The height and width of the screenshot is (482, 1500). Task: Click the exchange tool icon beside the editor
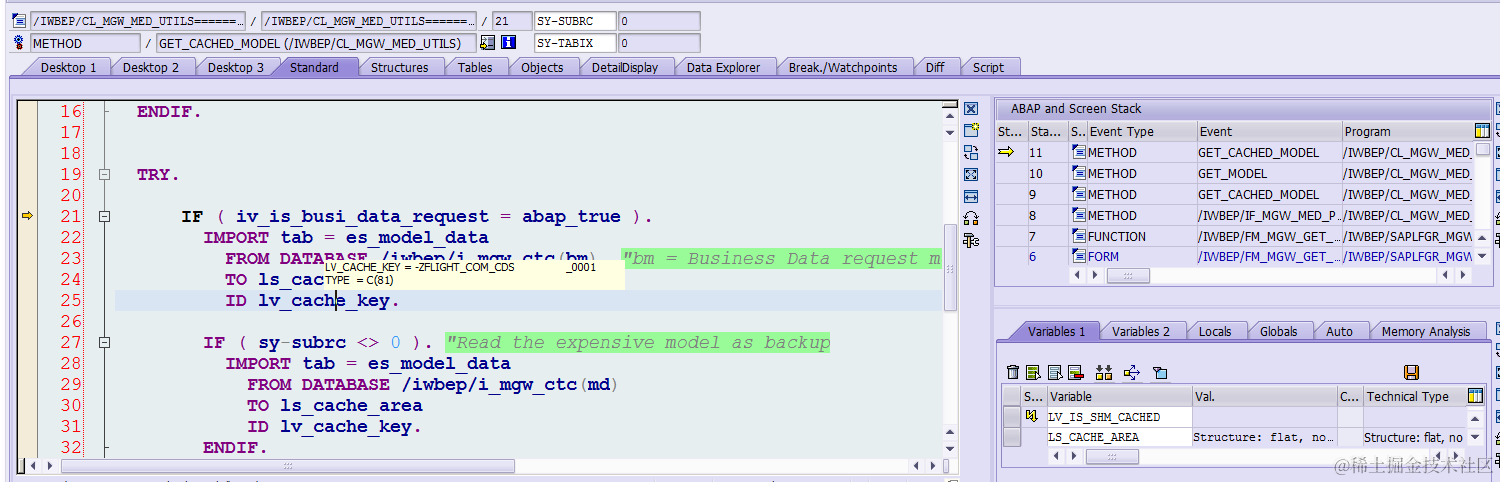(970, 152)
